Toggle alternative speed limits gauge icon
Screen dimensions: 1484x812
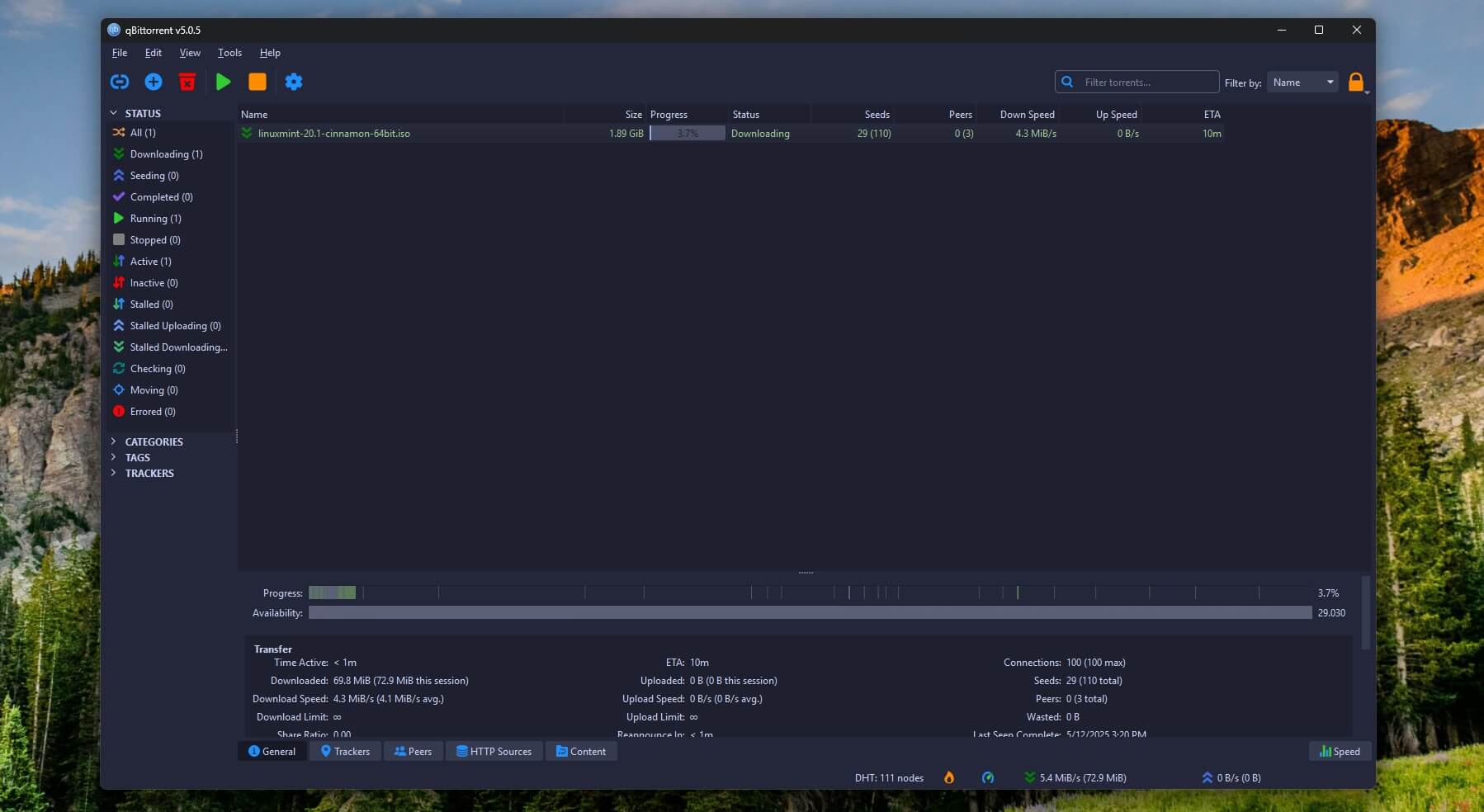pyautogui.click(x=988, y=777)
